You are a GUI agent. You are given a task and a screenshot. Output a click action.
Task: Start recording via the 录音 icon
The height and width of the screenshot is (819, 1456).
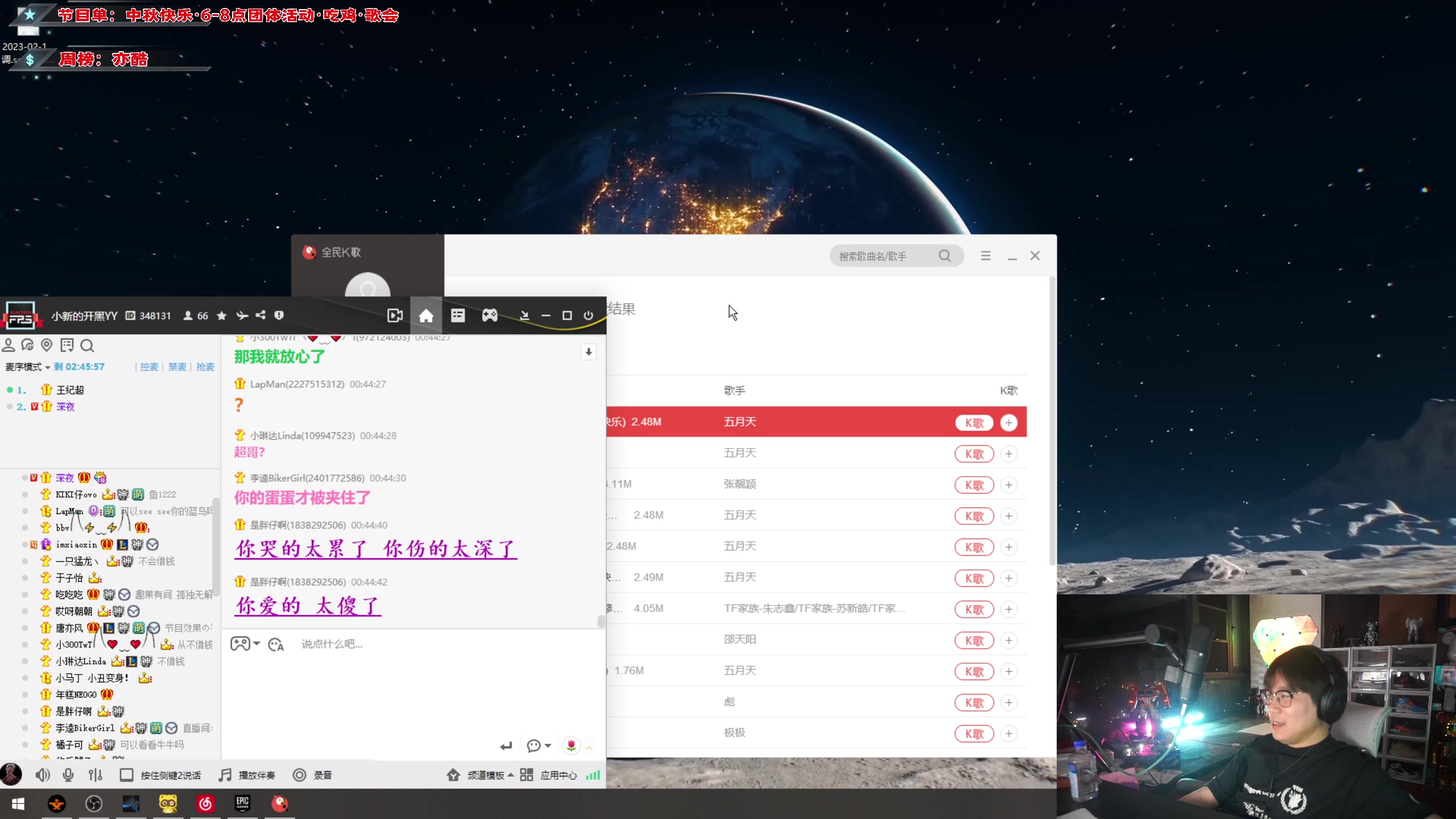(x=300, y=775)
